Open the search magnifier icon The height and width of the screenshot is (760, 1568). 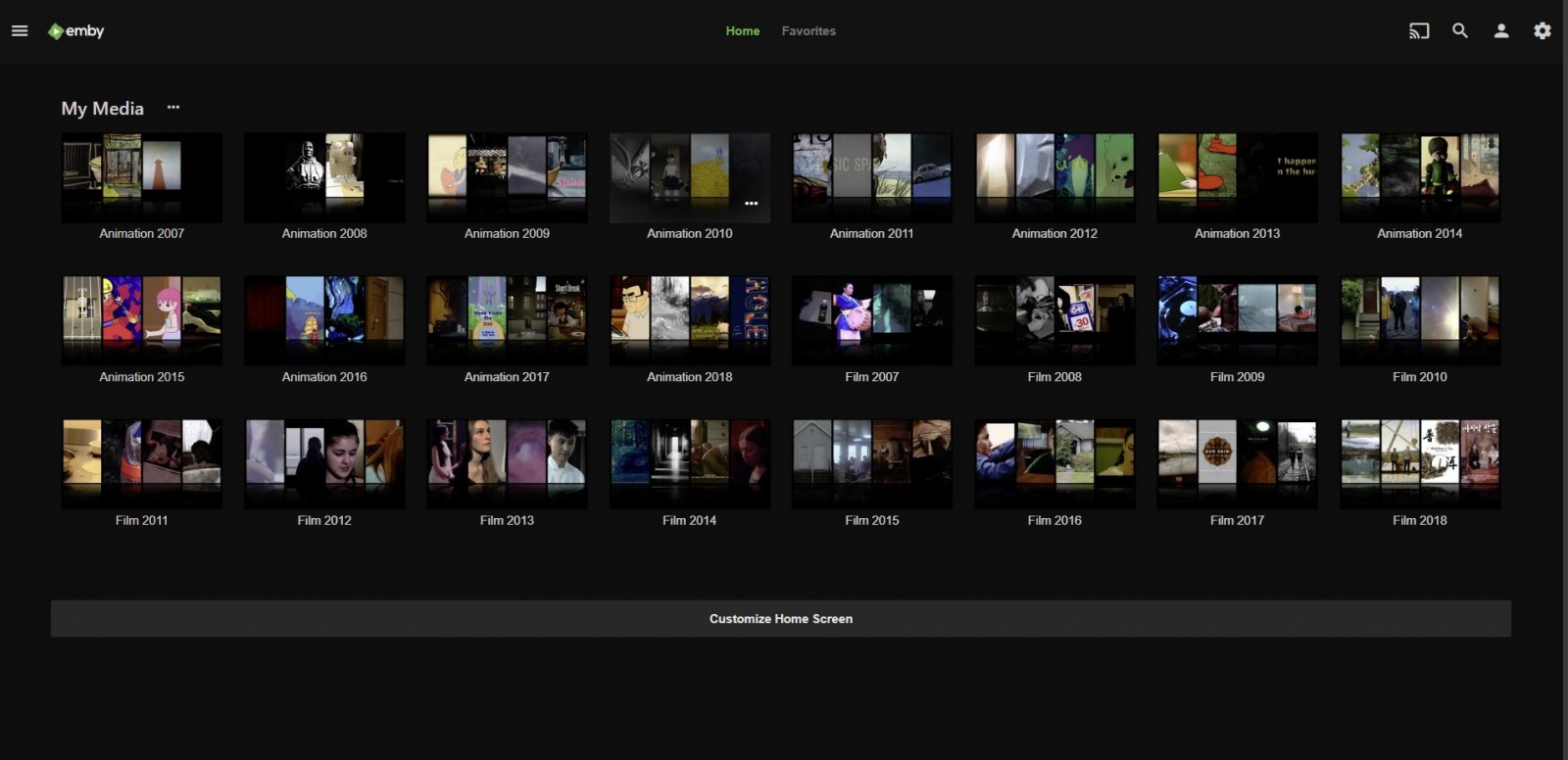coord(1460,31)
